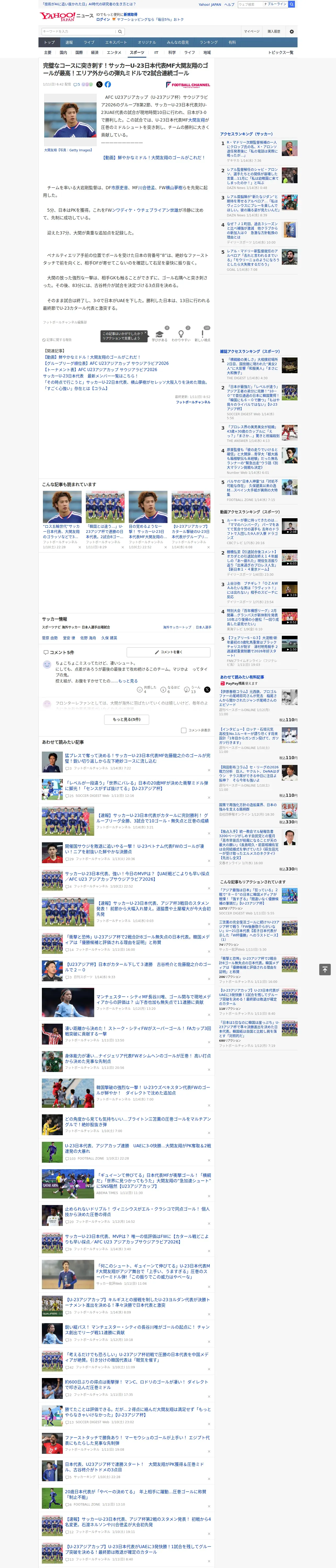Open 【動画】鮮やかなミドル related article link
Screen dimensions: 336x1568
[x=92, y=357]
